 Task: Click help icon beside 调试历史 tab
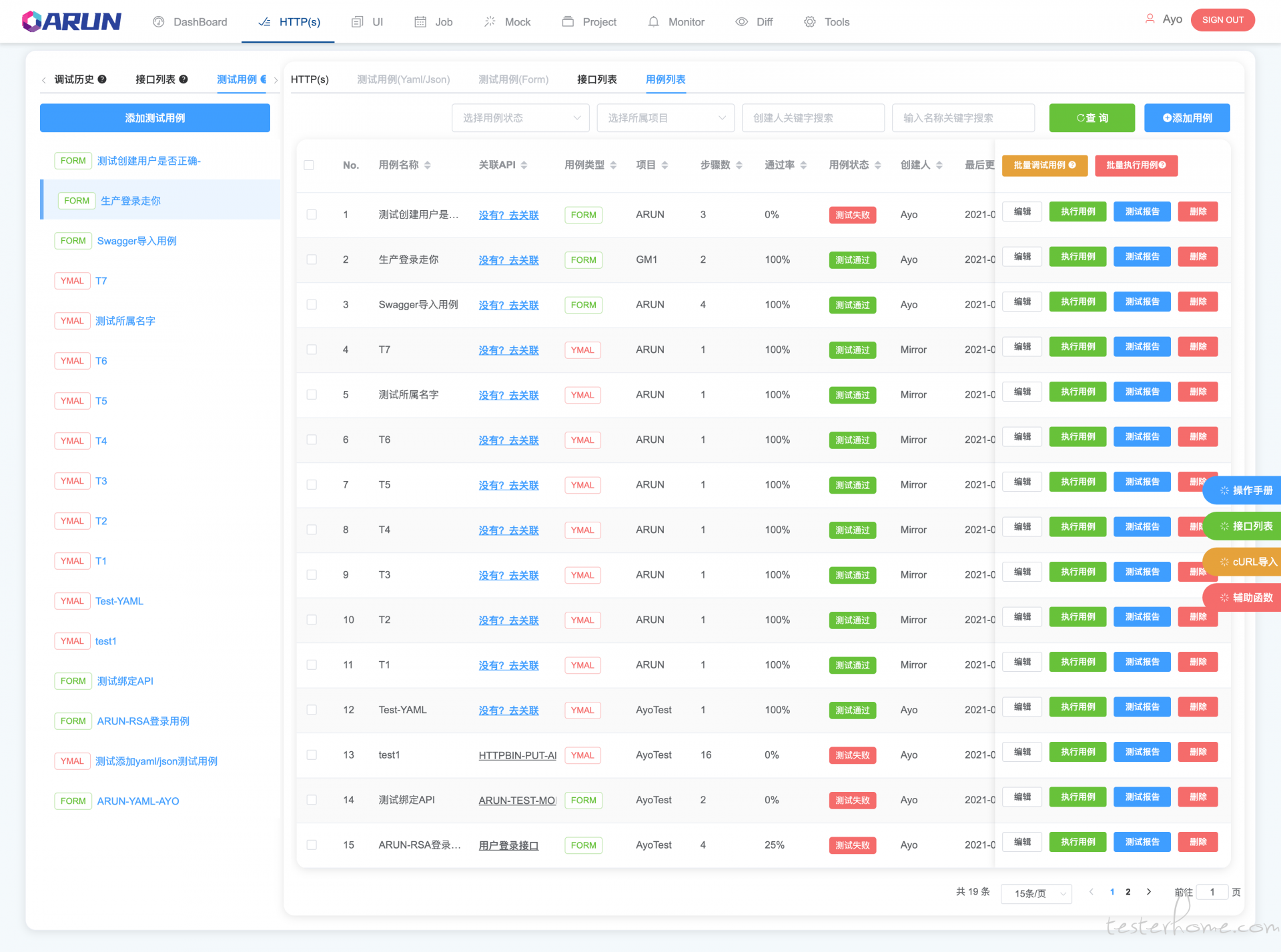[102, 79]
